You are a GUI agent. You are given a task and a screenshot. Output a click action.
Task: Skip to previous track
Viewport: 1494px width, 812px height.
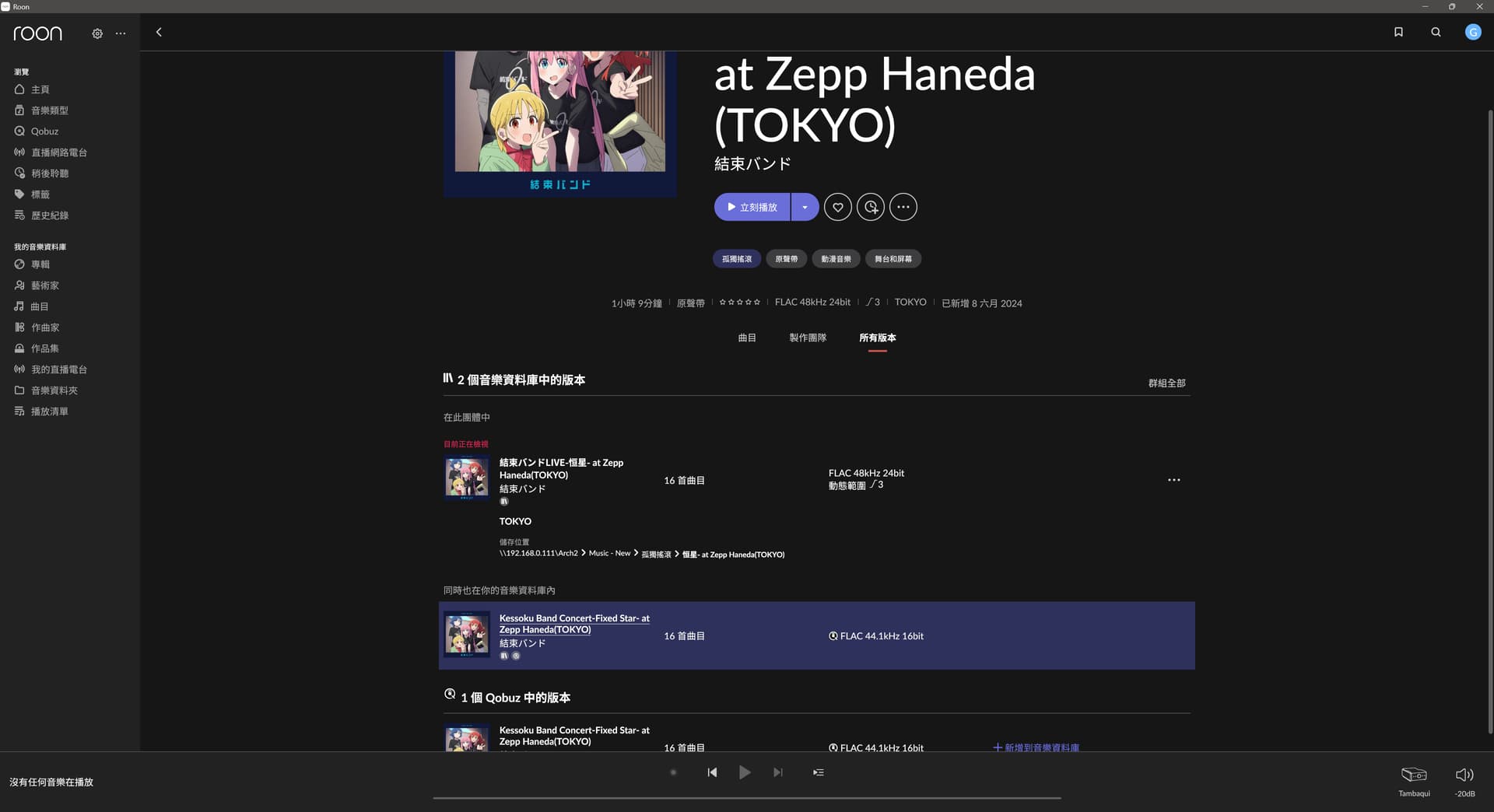point(712,772)
